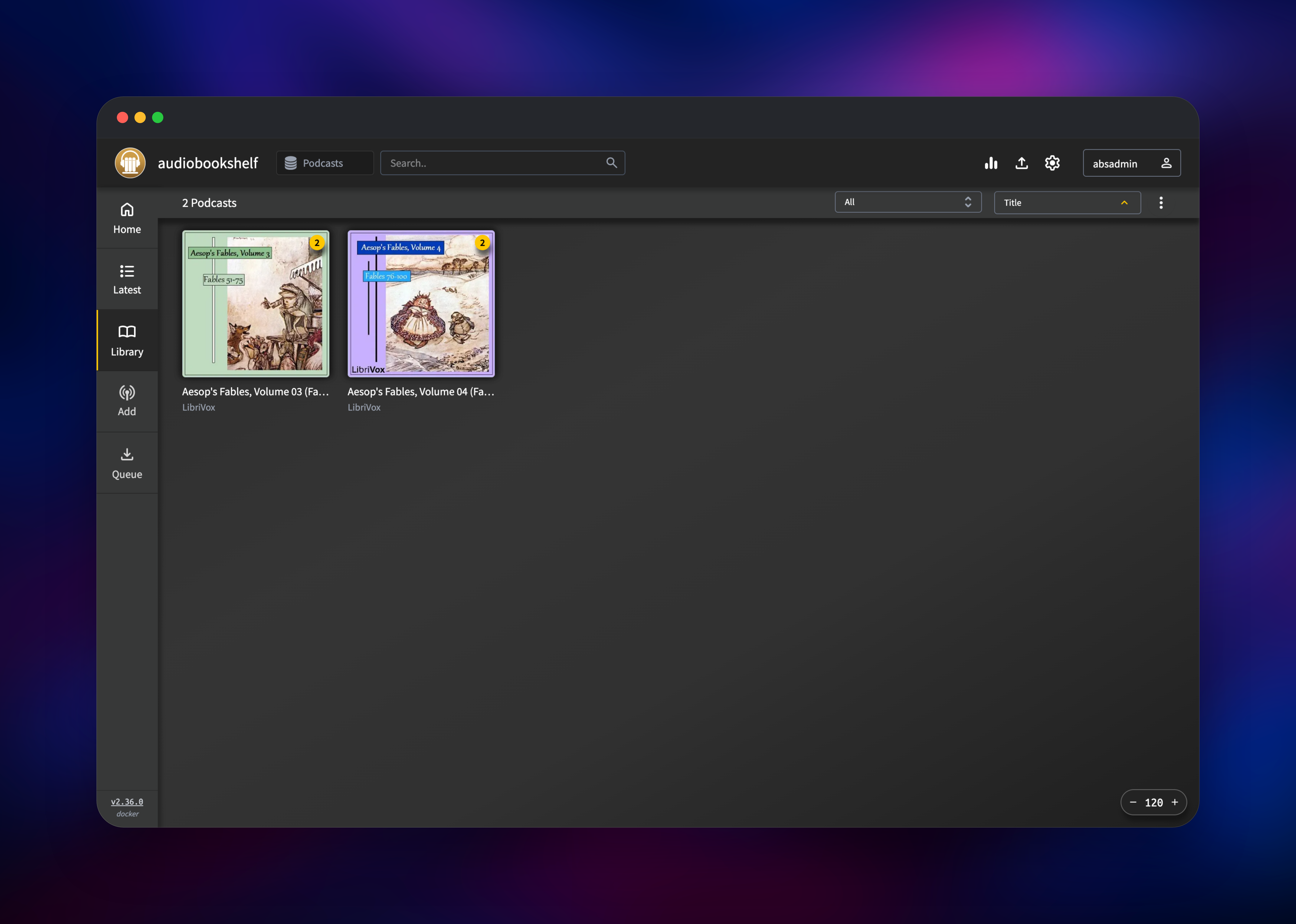Viewport: 1296px width, 924px height.
Task: Open the stats bar chart icon
Action: click(991, 163)
